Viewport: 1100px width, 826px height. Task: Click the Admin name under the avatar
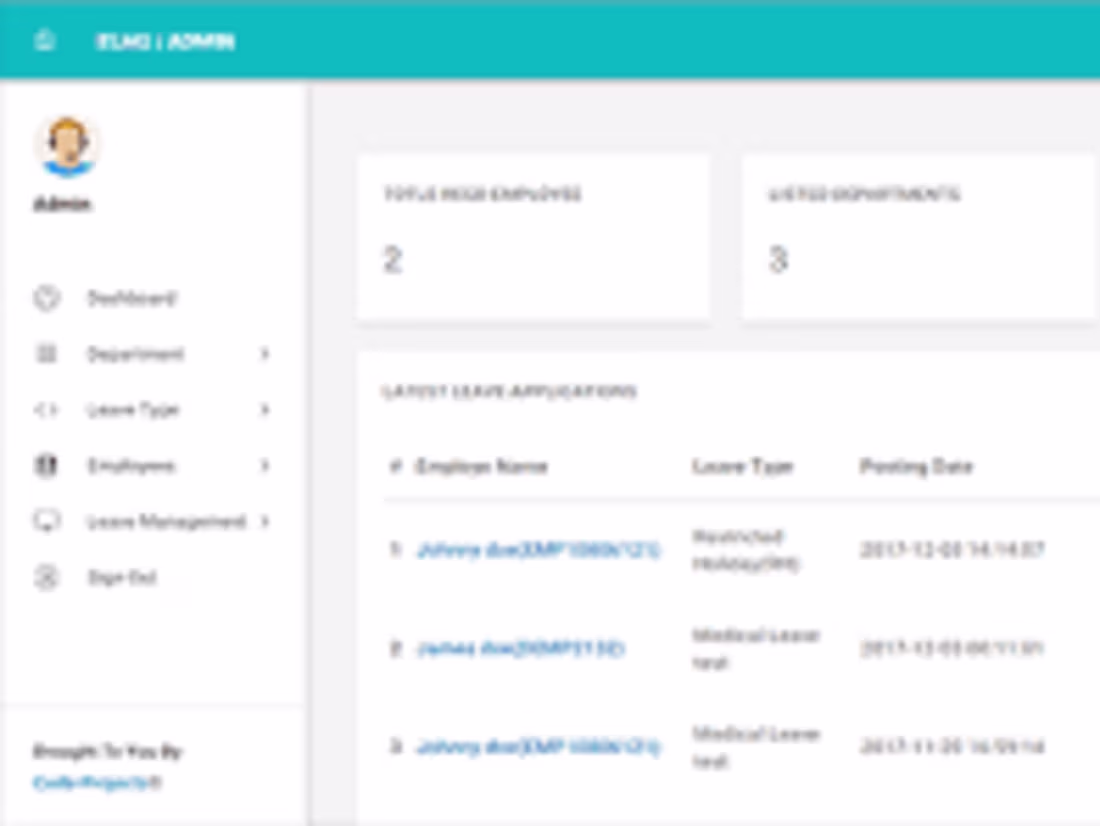pos(62,204)
